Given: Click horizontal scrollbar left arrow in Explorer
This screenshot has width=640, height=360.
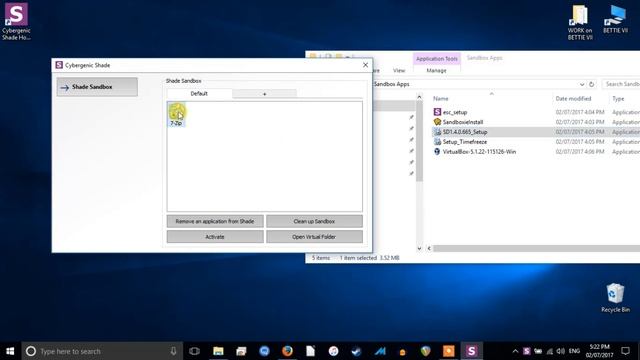Looking at the screenshot, I should coord(429,248).
